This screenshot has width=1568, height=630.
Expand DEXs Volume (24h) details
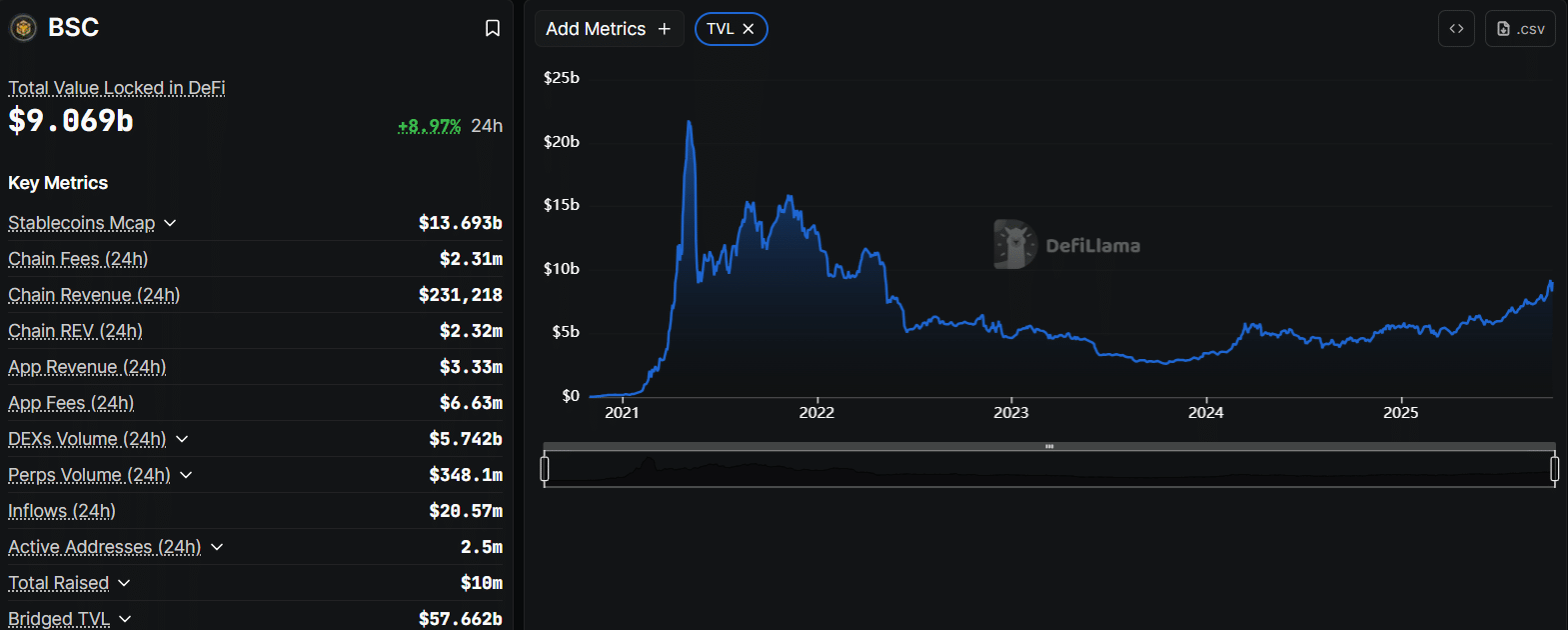[x=182, y=439]
